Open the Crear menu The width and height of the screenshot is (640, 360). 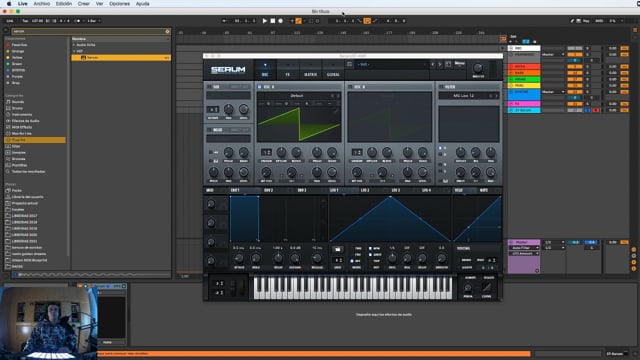84,4
